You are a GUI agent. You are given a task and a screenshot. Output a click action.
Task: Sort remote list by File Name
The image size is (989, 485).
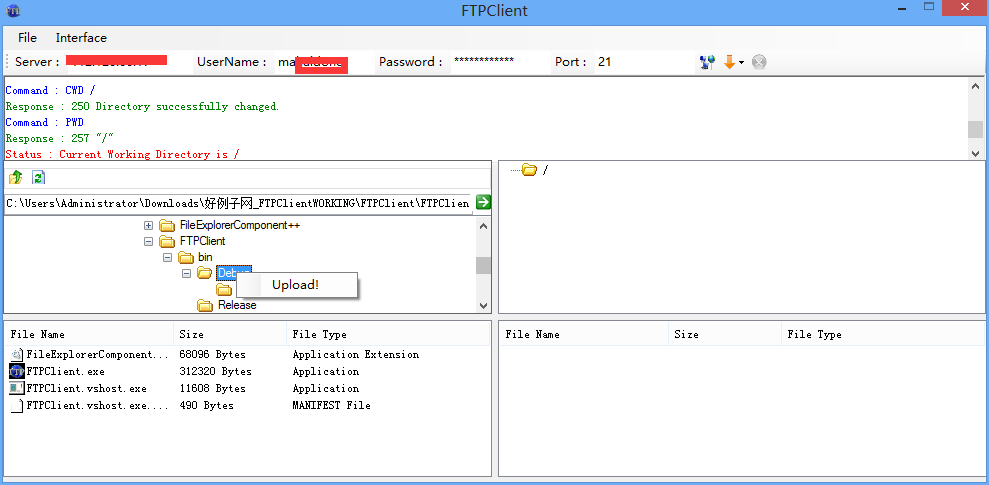tap(584, 334)
